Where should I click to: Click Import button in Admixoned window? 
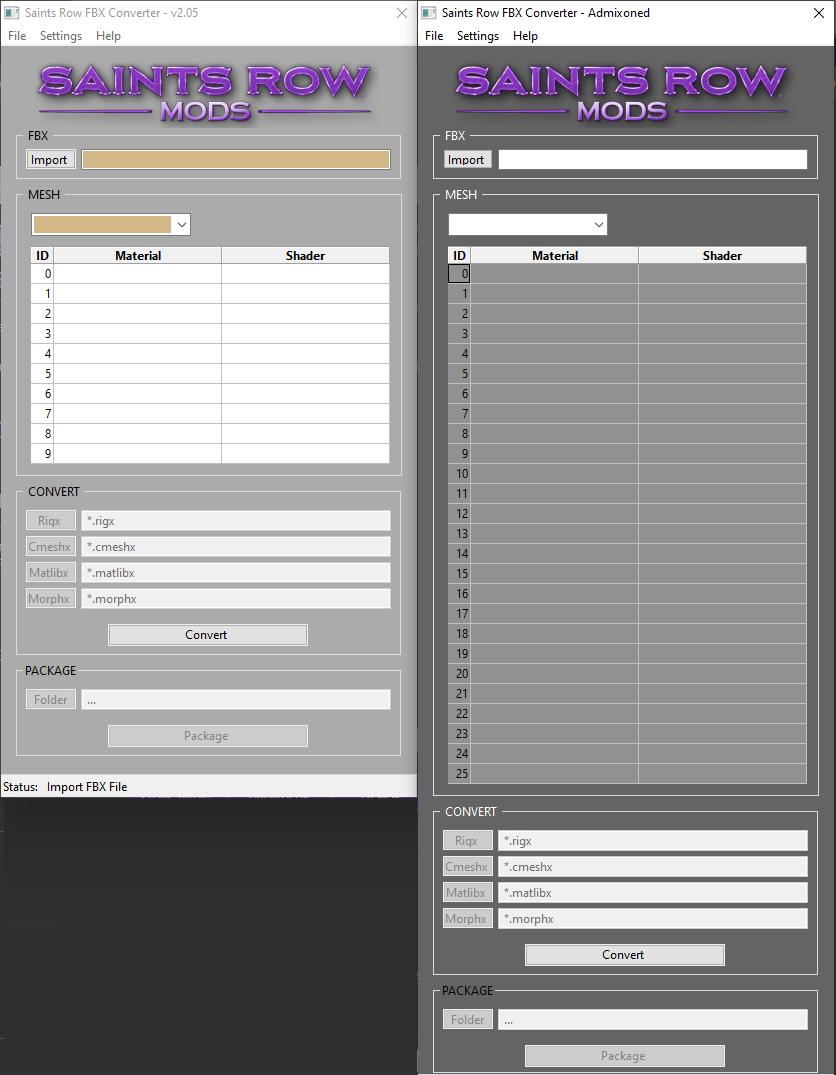pyautogui.click(x=466, y=160)
